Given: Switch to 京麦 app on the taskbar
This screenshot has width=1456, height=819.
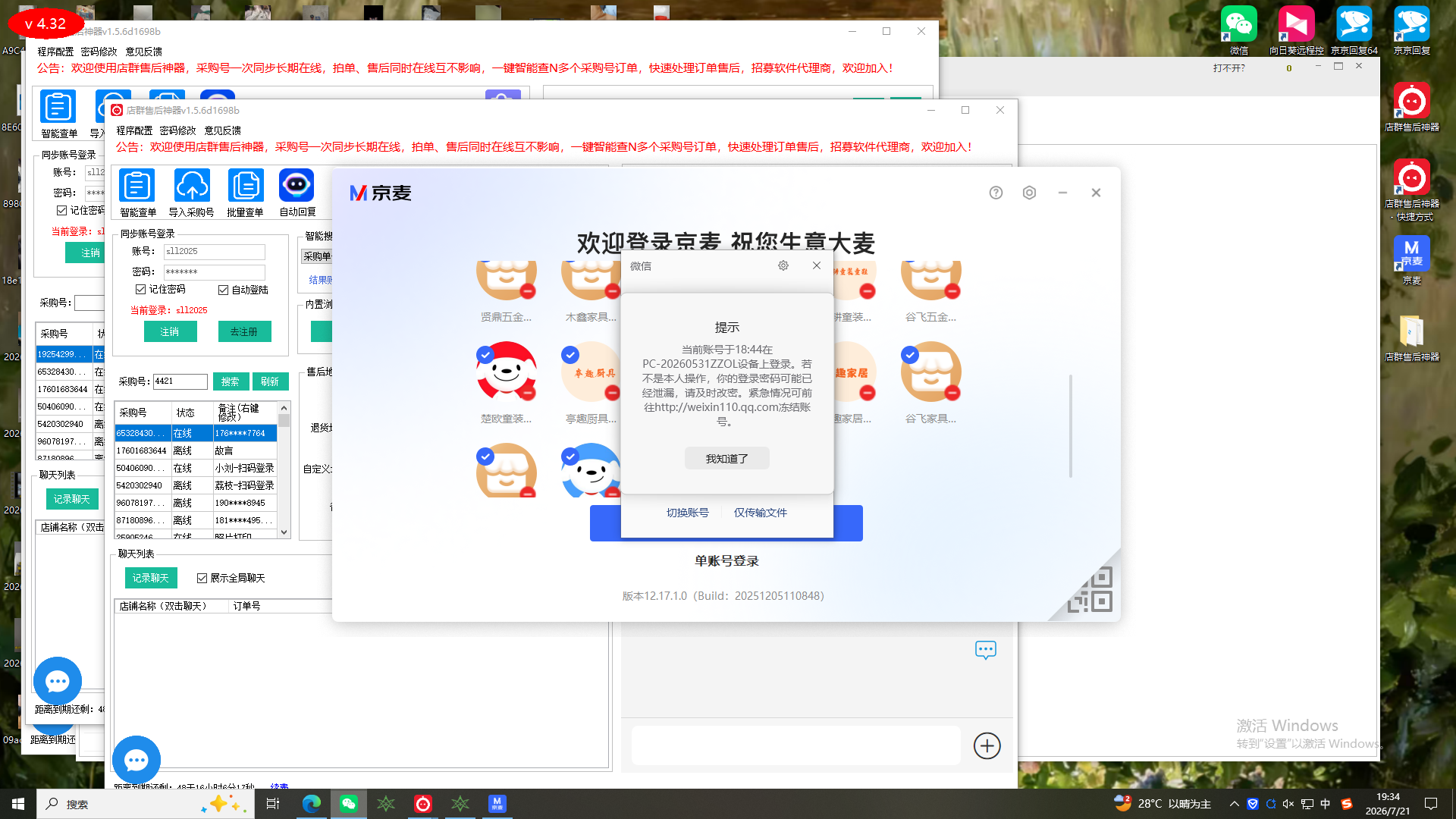Looking at the screenshot, I should pos(497,804).
